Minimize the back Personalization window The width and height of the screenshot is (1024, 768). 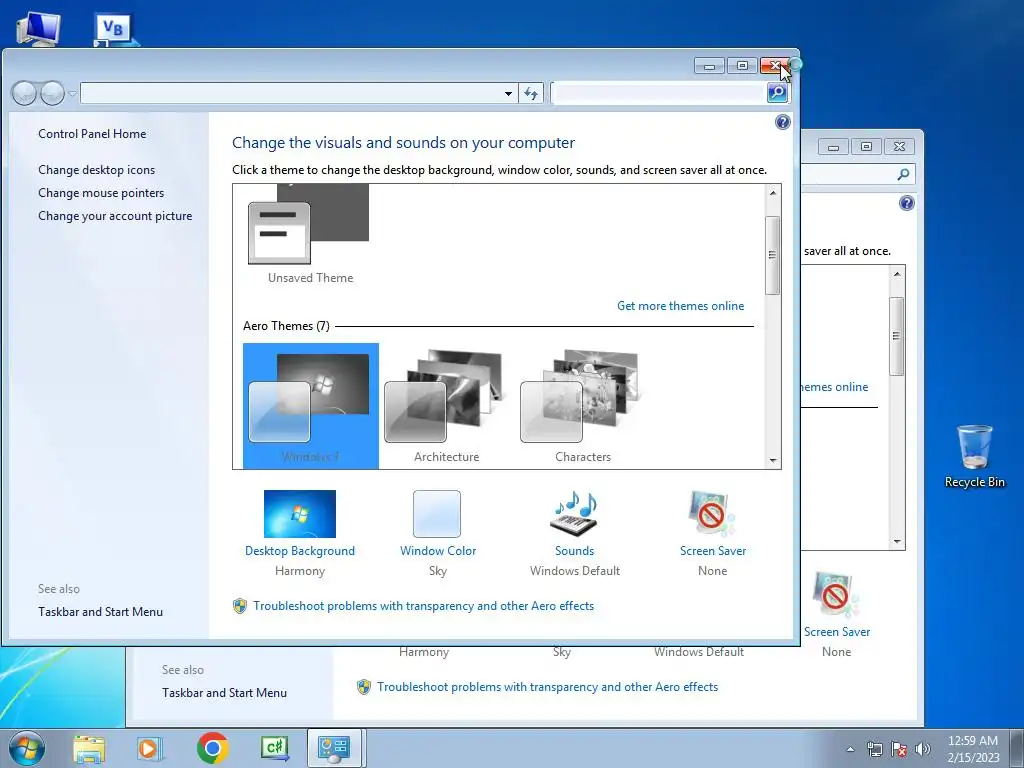[833, 146]
